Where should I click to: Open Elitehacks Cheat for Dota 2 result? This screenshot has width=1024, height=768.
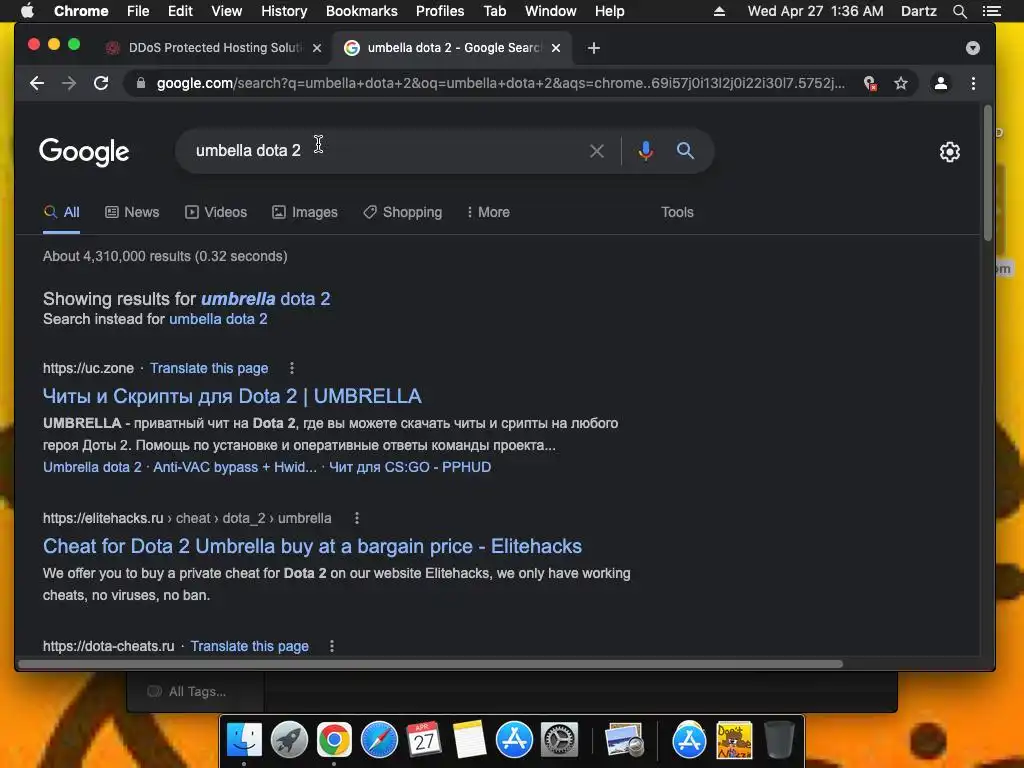point(312,546)
